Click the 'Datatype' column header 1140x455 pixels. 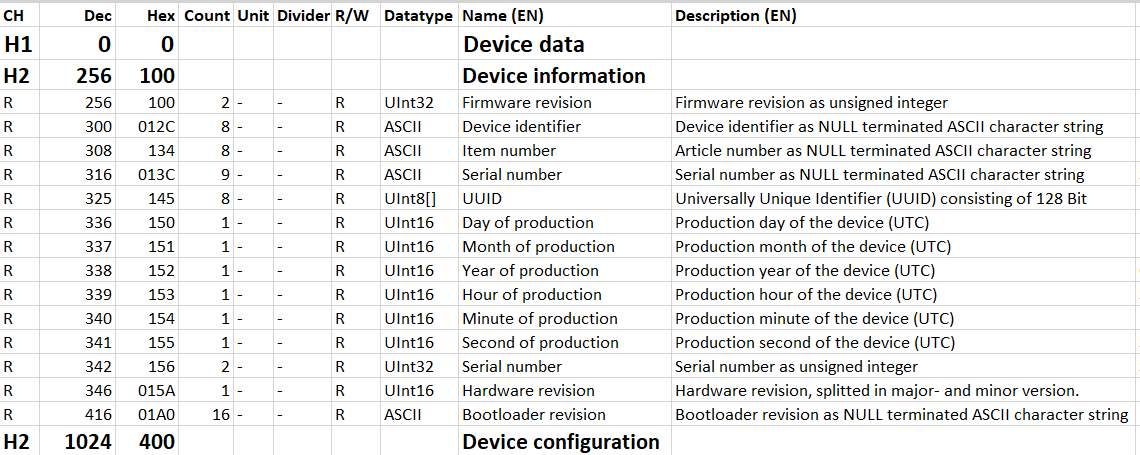coord(418,16)
